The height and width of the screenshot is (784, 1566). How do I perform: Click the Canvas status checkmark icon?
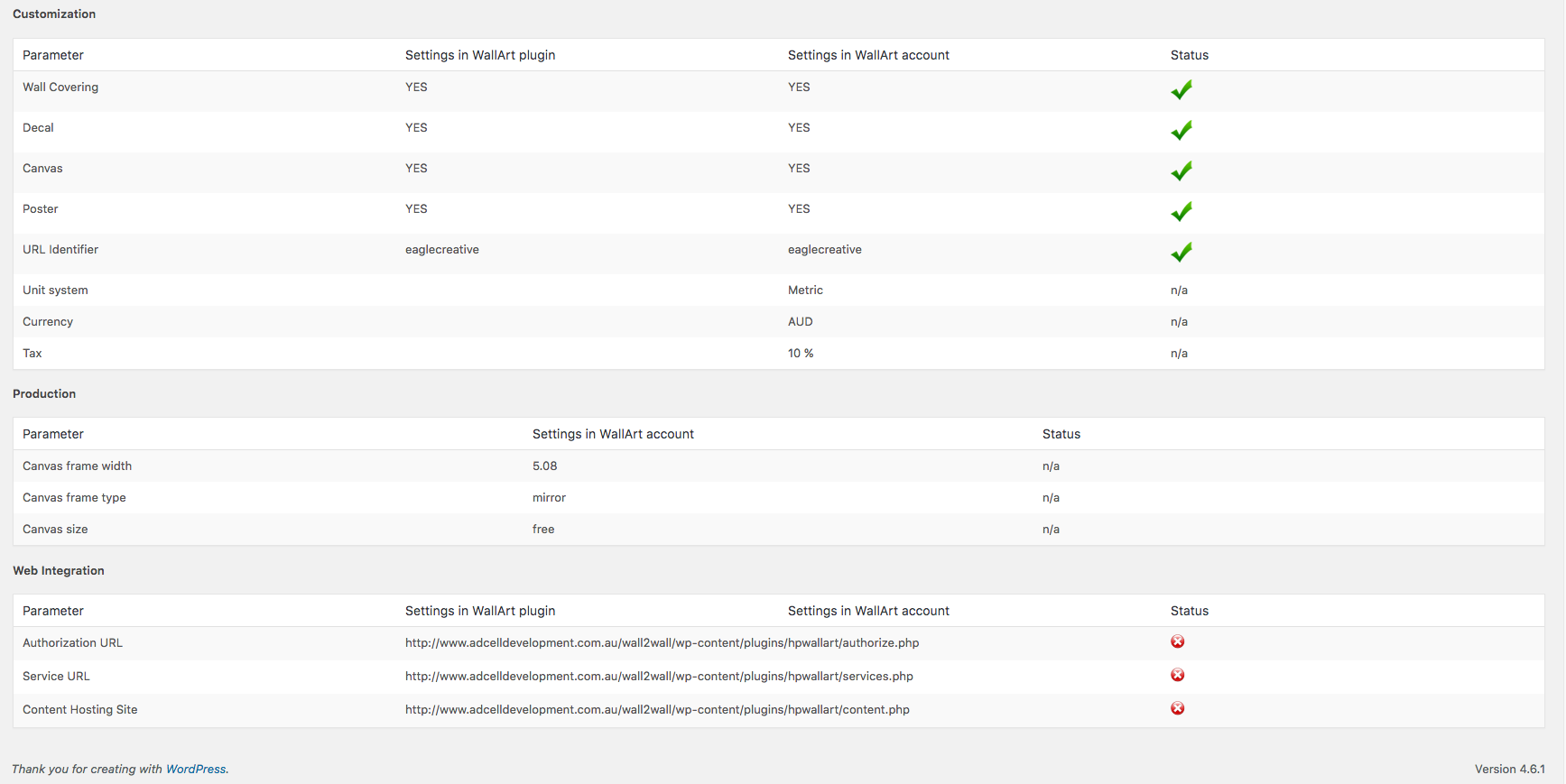(x=1181, y=171)
